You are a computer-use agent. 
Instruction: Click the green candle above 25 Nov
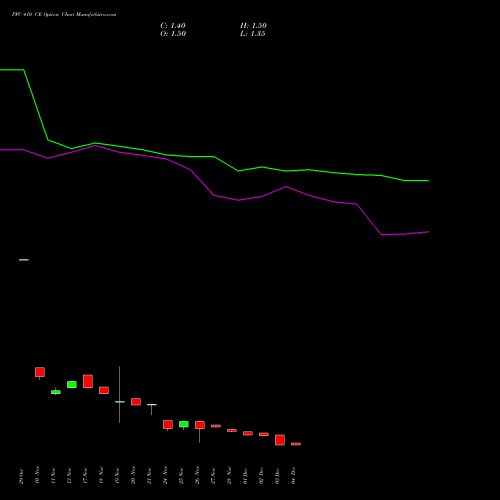184,424
